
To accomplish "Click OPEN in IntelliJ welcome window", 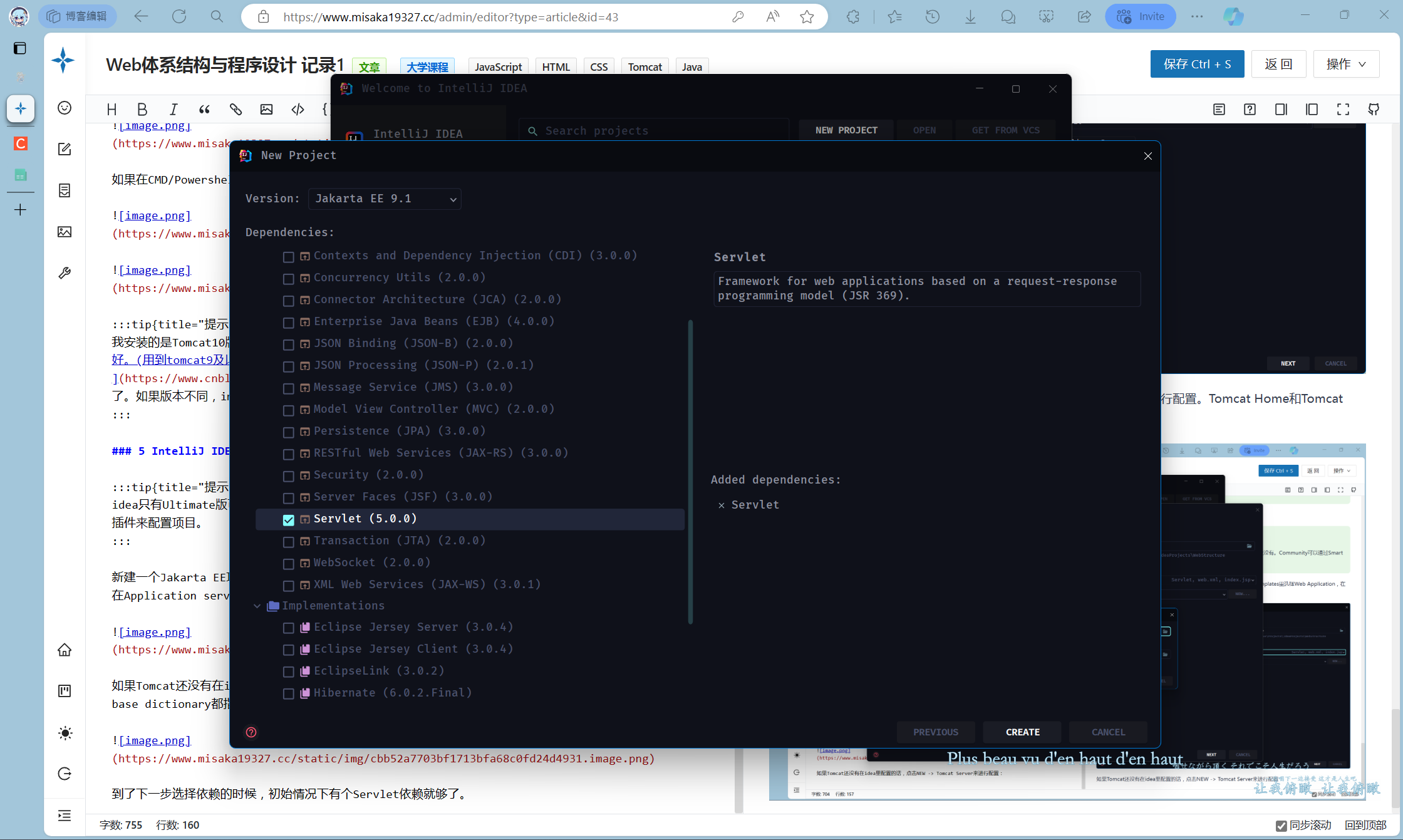I will (x=924, y=130).
